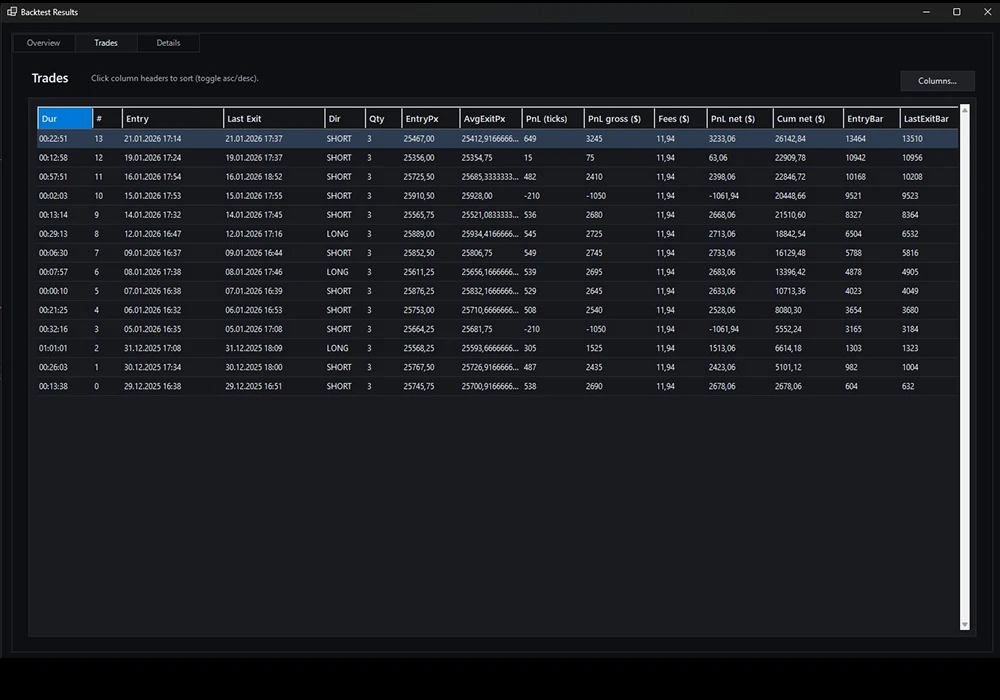Switch to the Trades tab

(106, 43)
